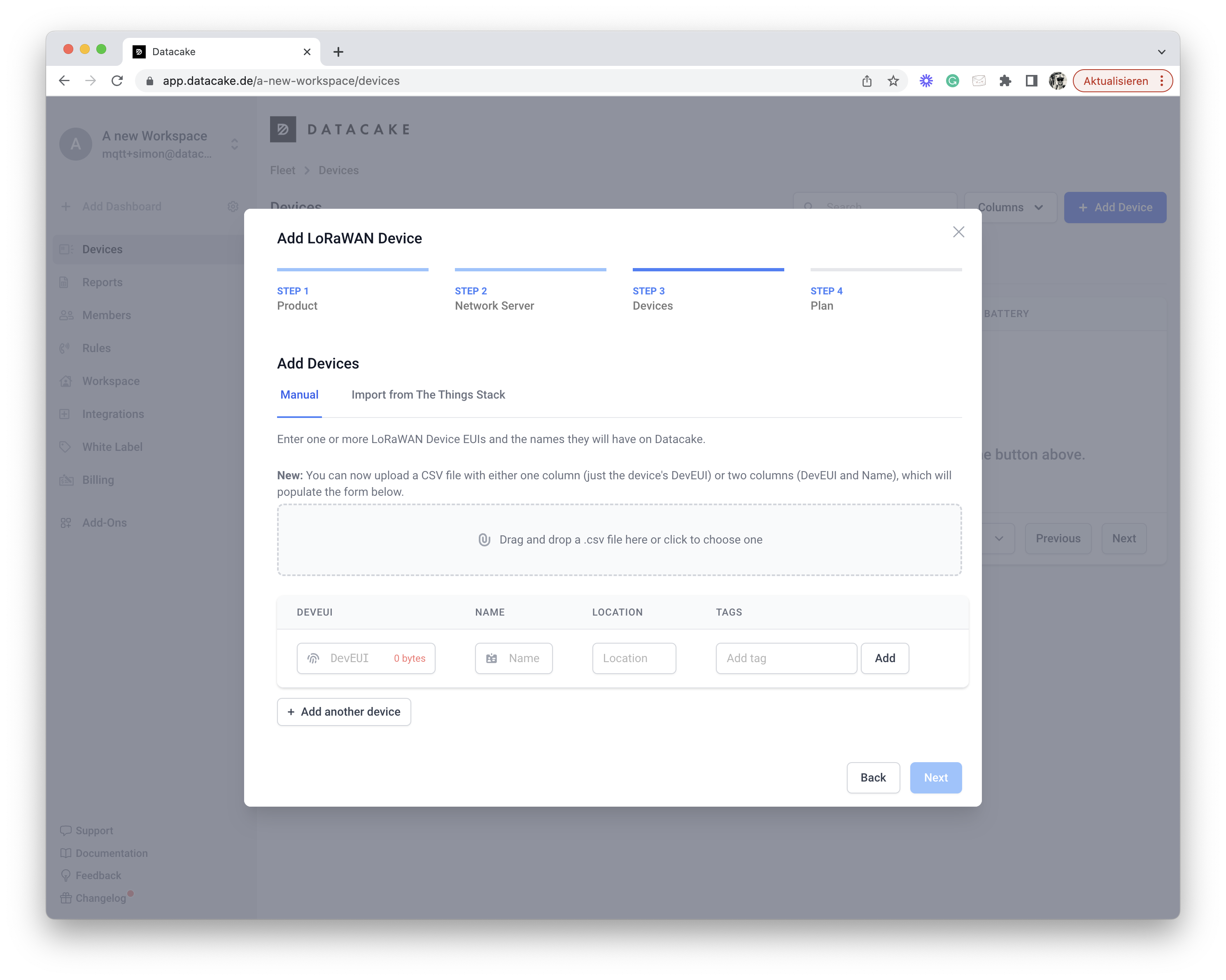Click the share icon in address bar
1226x980 pixels.
[867, 81]
